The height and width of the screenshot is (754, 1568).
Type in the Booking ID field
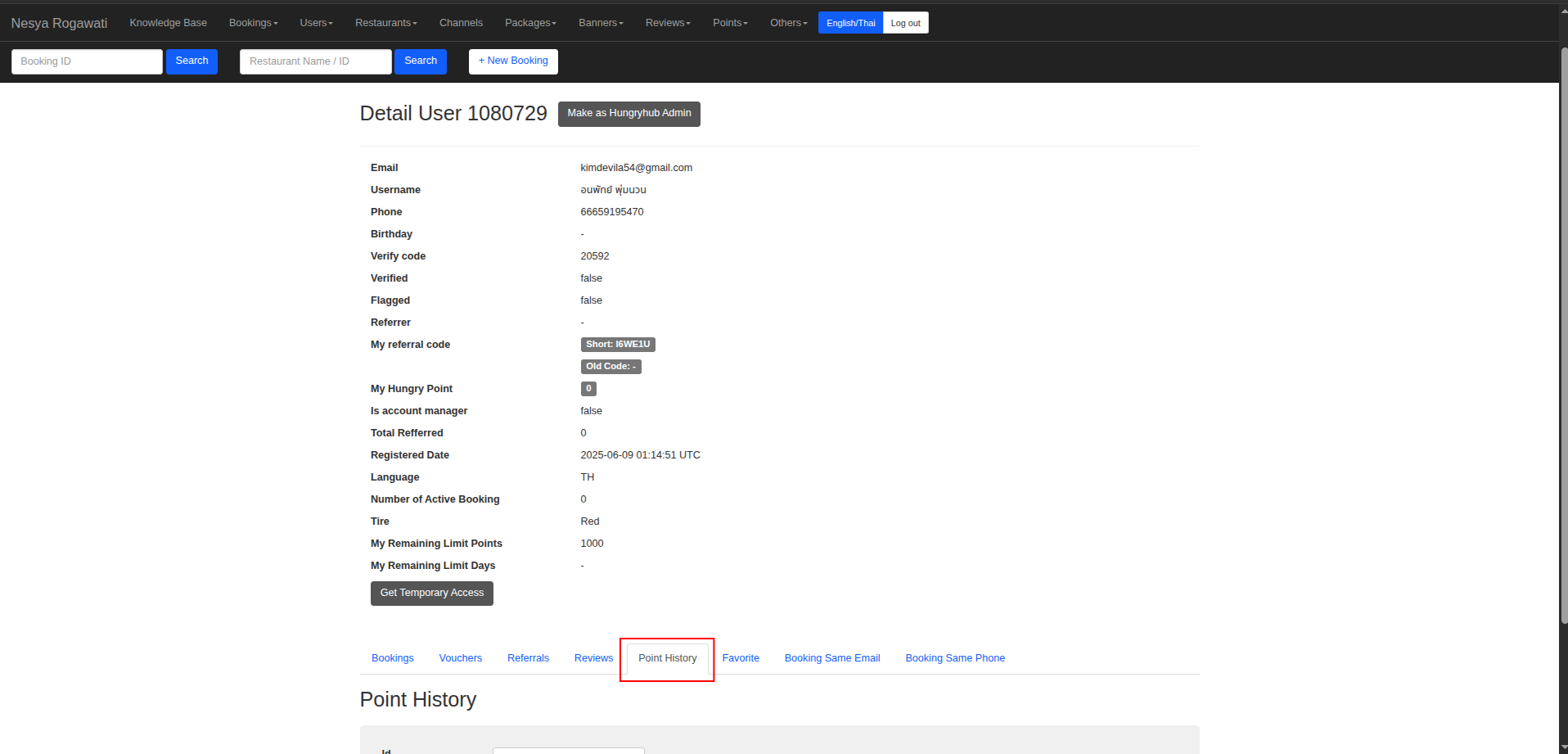tap(87, 61)
